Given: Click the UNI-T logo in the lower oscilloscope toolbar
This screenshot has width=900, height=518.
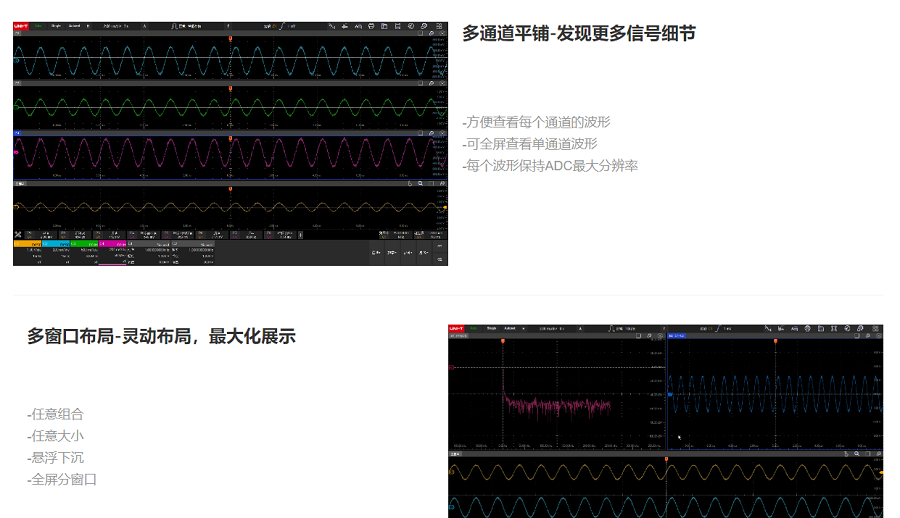Looking at the screenshot, I should [x=458, y=329].
